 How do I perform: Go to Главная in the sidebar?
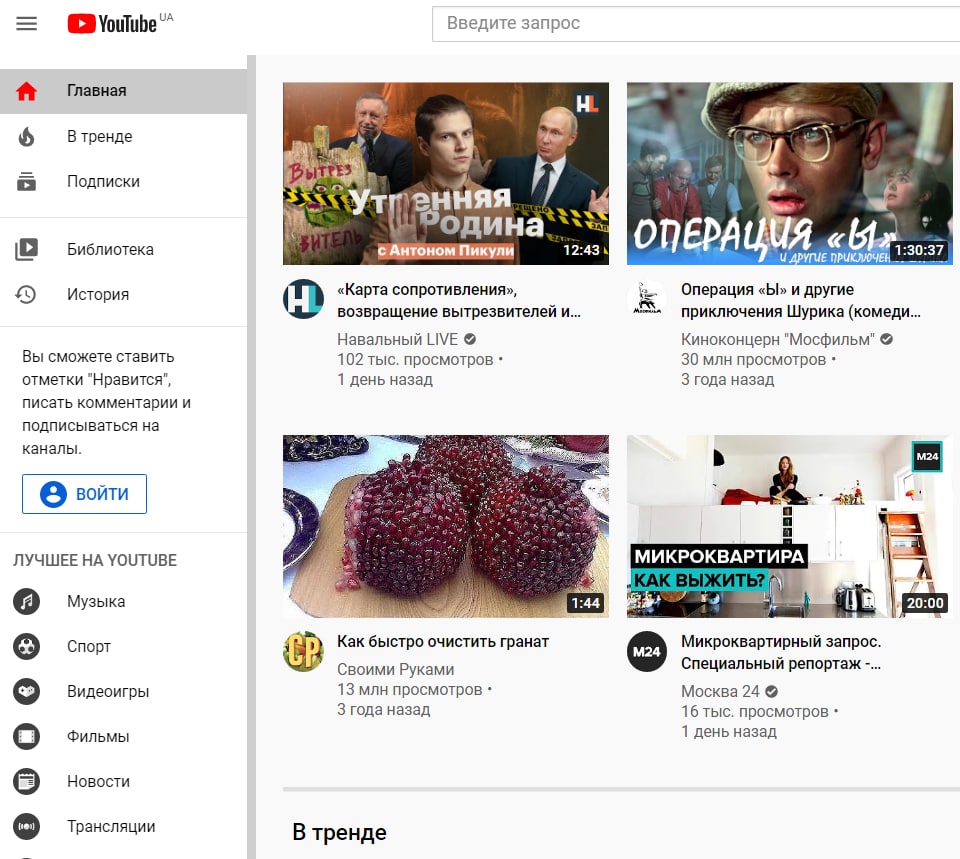(123, 91)
